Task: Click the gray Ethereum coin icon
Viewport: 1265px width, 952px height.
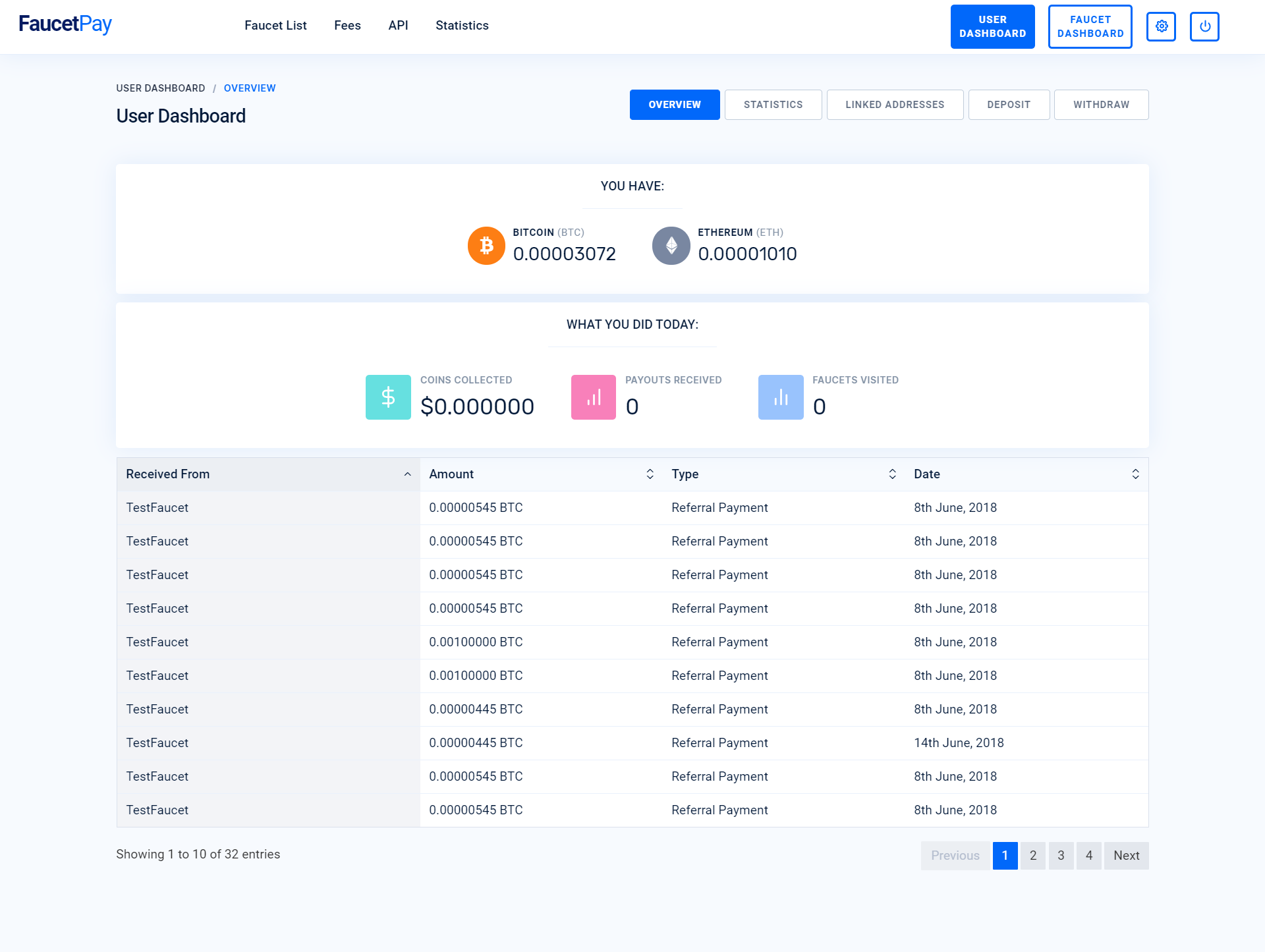Action: point(671,246)
